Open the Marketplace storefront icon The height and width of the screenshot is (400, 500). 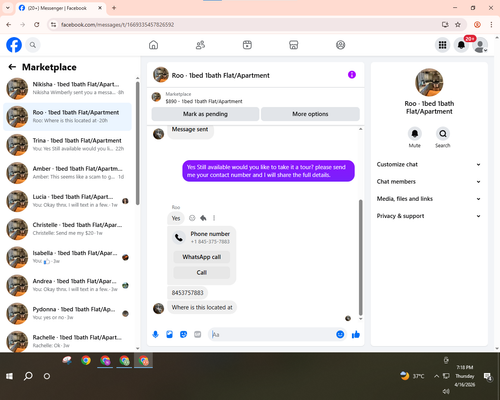pos(294,45)
